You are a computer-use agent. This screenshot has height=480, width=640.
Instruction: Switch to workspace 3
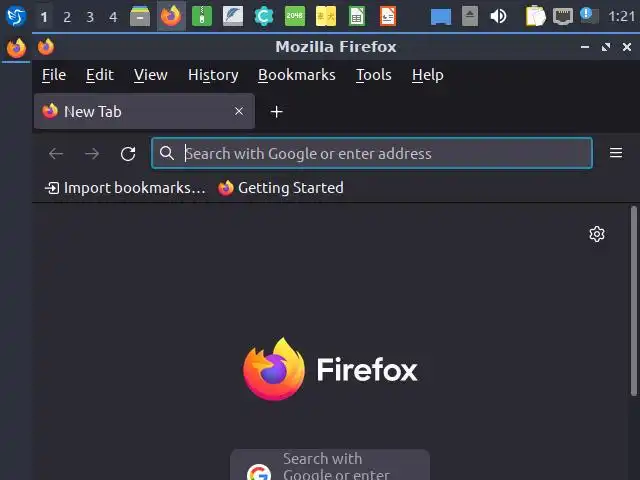(90, 17)
